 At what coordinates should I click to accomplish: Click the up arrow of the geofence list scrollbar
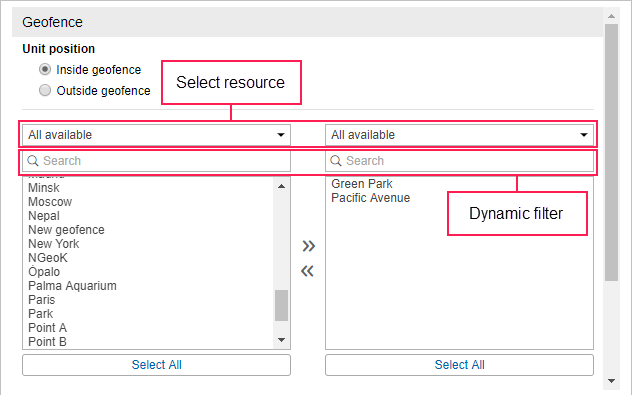pos(281,186)
